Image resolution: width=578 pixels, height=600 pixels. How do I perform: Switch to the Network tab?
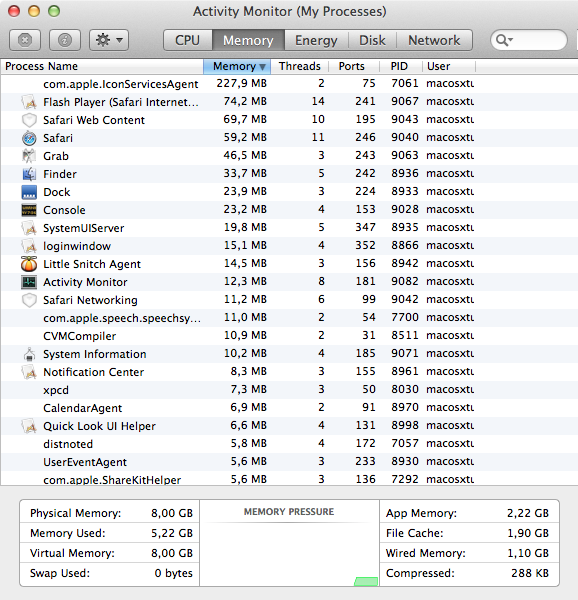click(434, 40)
